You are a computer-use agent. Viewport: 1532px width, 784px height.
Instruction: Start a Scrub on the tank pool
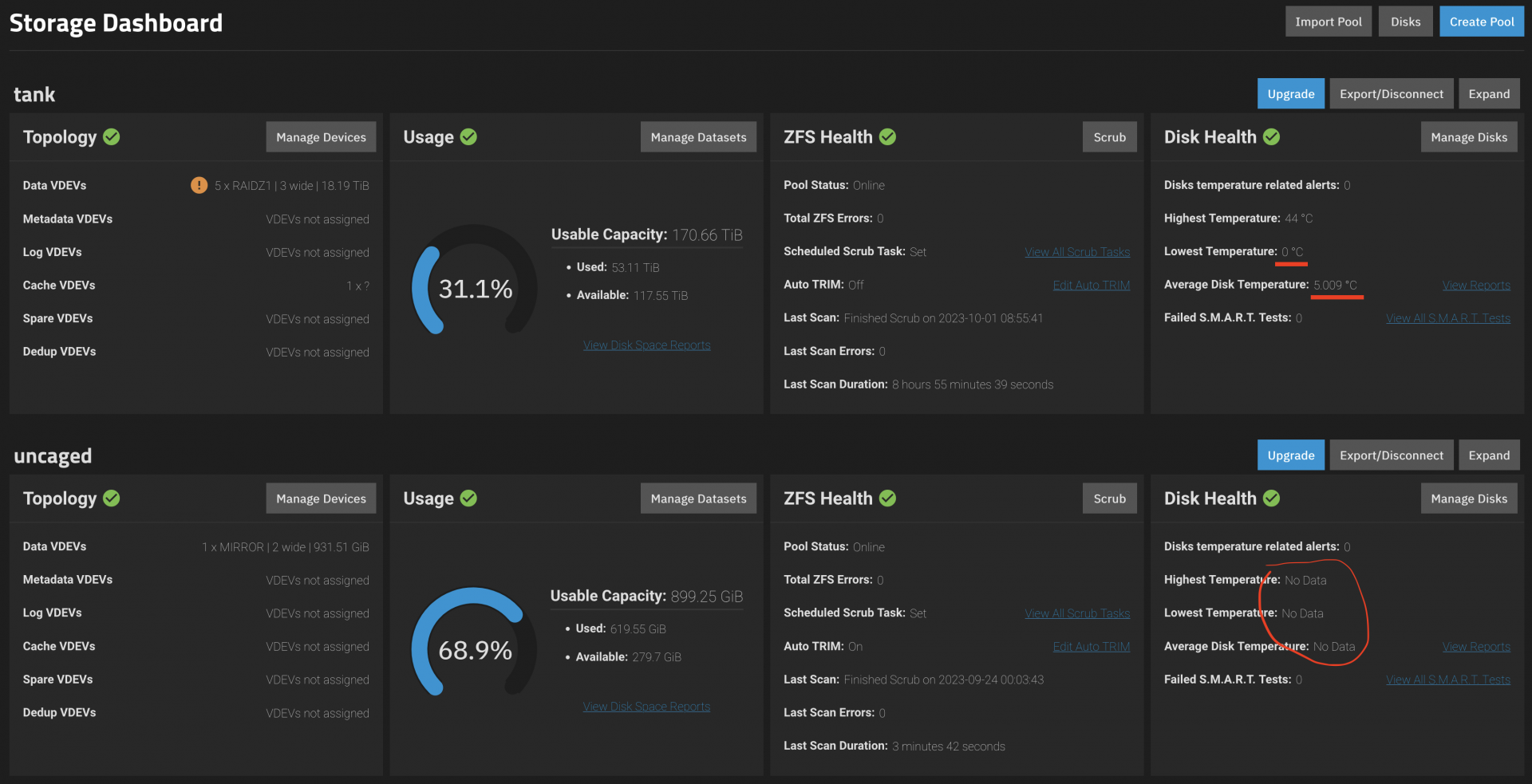1109,137
